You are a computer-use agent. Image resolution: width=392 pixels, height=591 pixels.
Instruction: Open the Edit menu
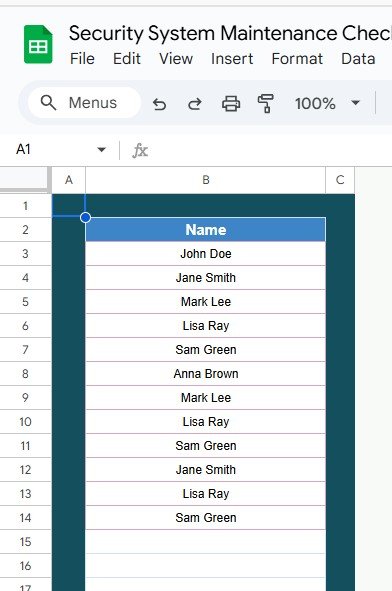coord(127,59)
